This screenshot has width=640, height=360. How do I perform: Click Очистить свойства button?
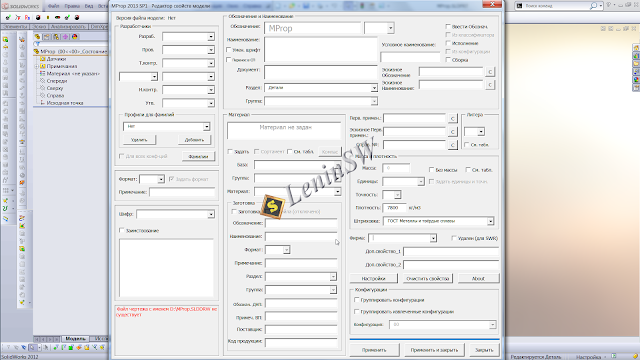tap(428, 278)
